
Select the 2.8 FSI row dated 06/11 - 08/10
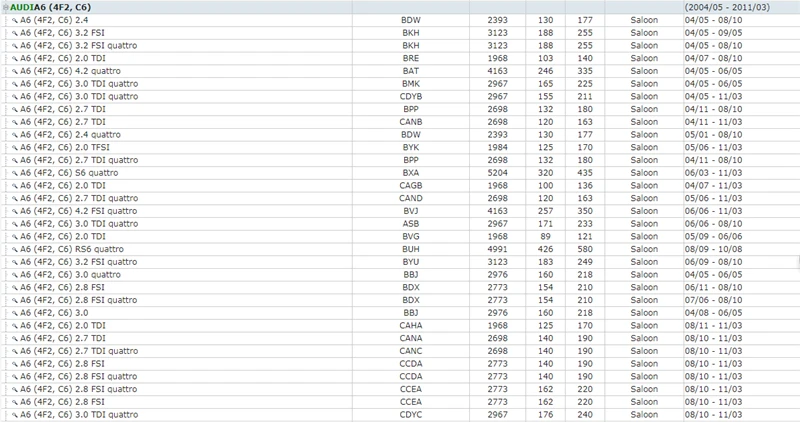pos(400,287)
